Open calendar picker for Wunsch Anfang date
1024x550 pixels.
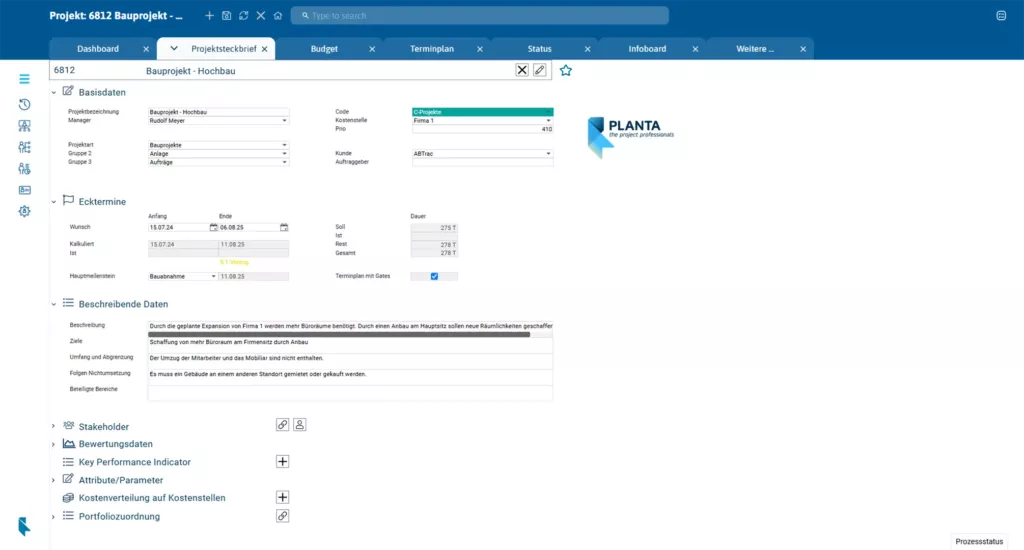point(213,227)
